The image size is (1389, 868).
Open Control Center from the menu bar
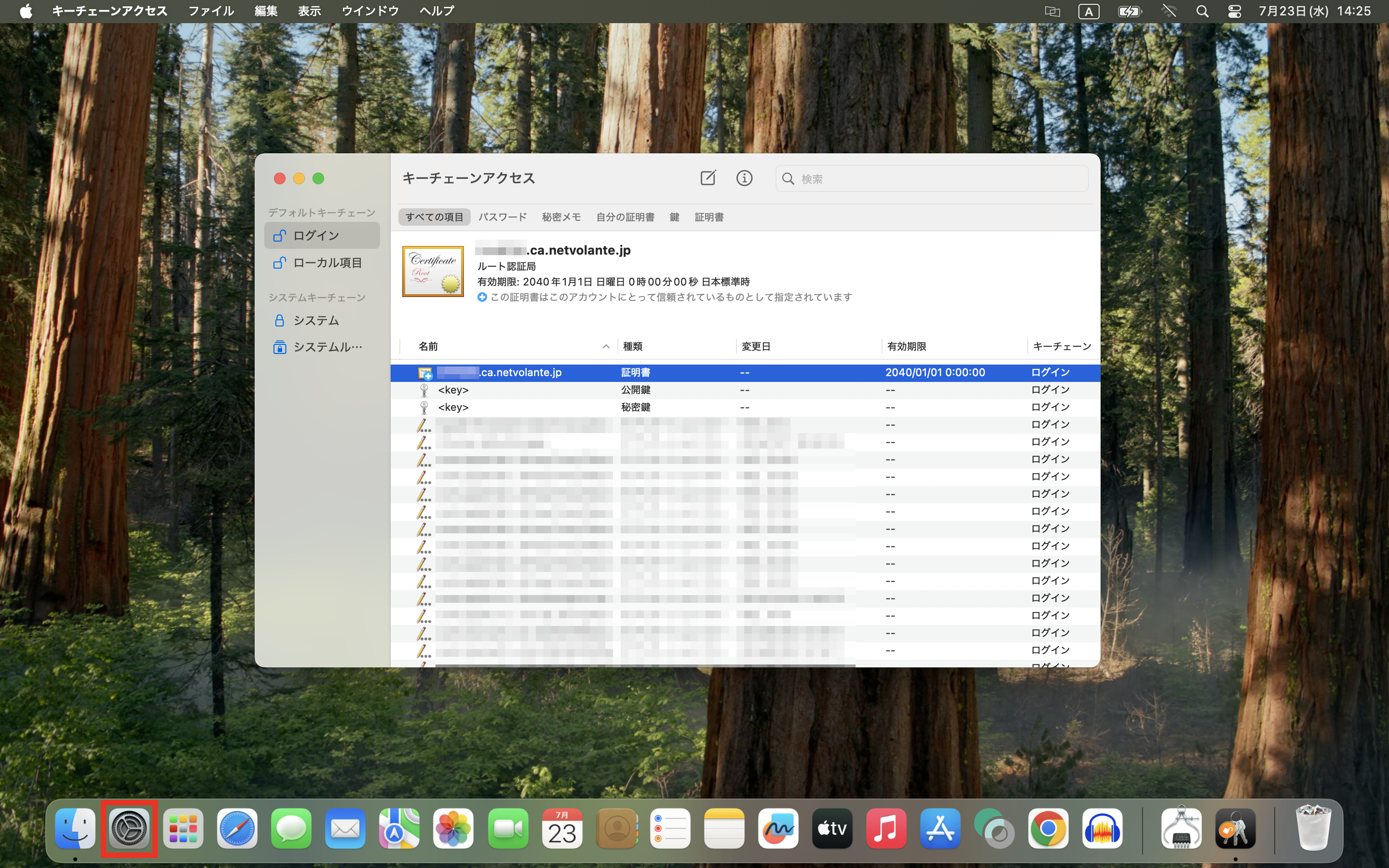[1235, 11]
